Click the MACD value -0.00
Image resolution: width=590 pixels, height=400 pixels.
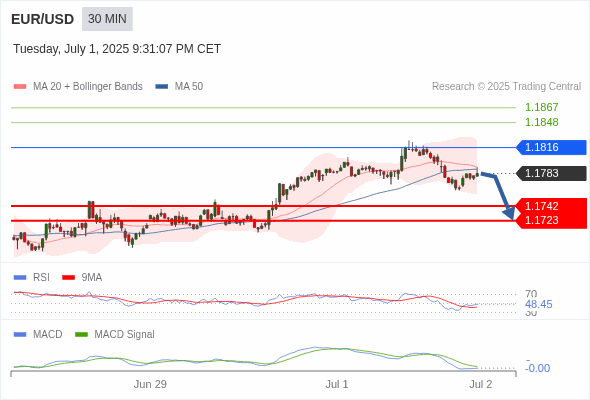coord(537,368)
